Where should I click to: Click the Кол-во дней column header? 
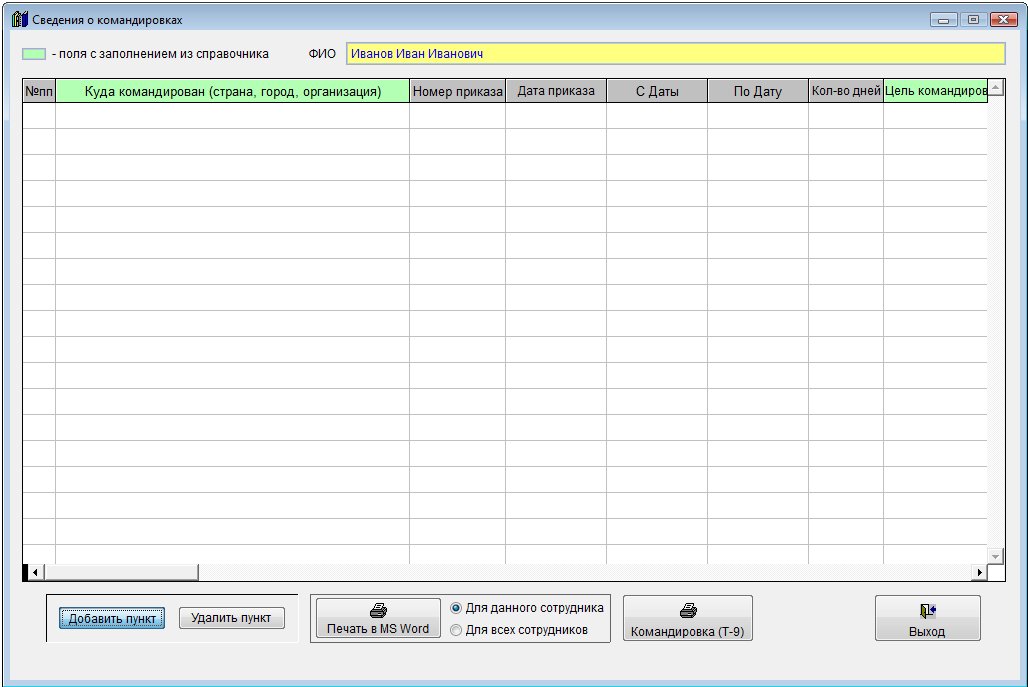846,91
